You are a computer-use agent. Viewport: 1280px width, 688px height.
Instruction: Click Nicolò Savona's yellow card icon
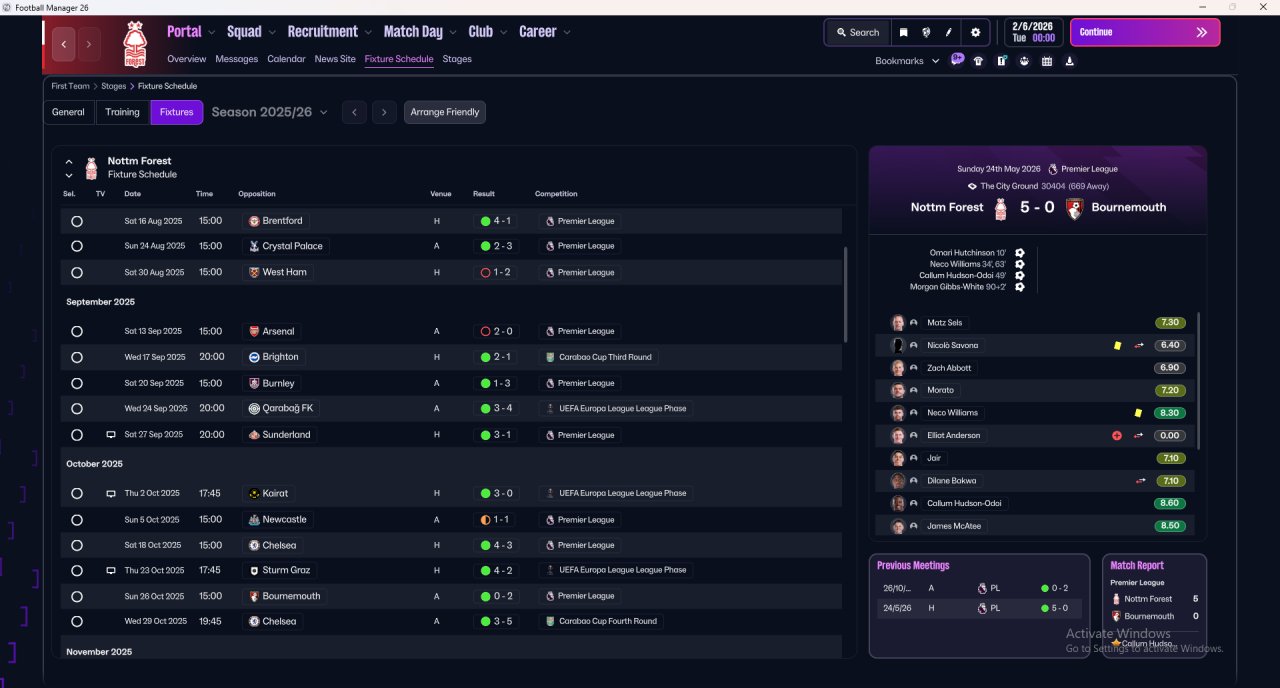[1117, 345]
